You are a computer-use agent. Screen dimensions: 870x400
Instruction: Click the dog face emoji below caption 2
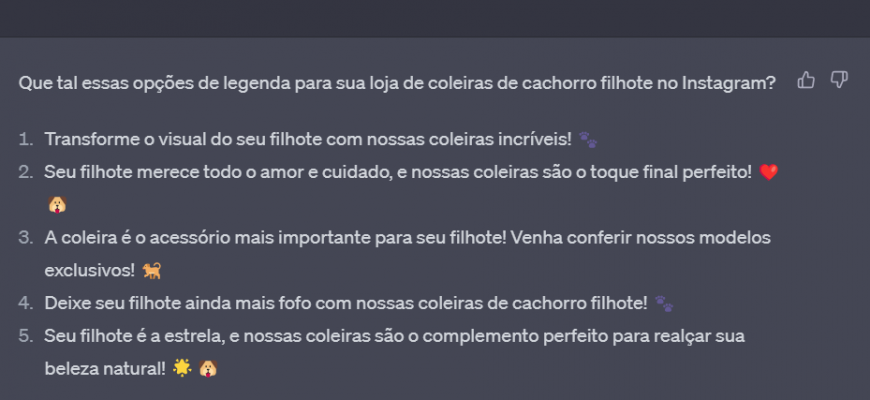(x=57, y=205)
